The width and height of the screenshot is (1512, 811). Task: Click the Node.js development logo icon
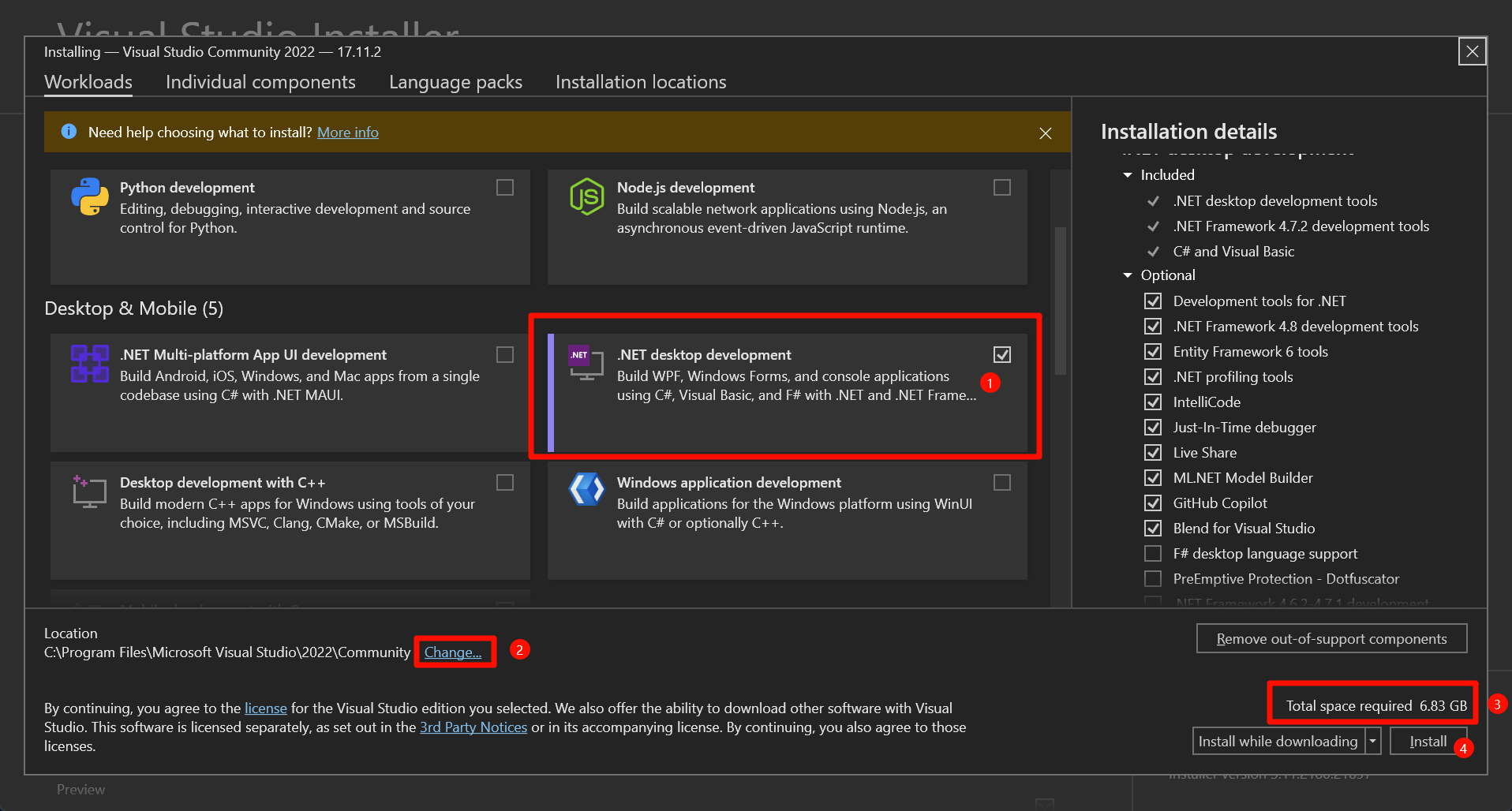pos(587,196)
